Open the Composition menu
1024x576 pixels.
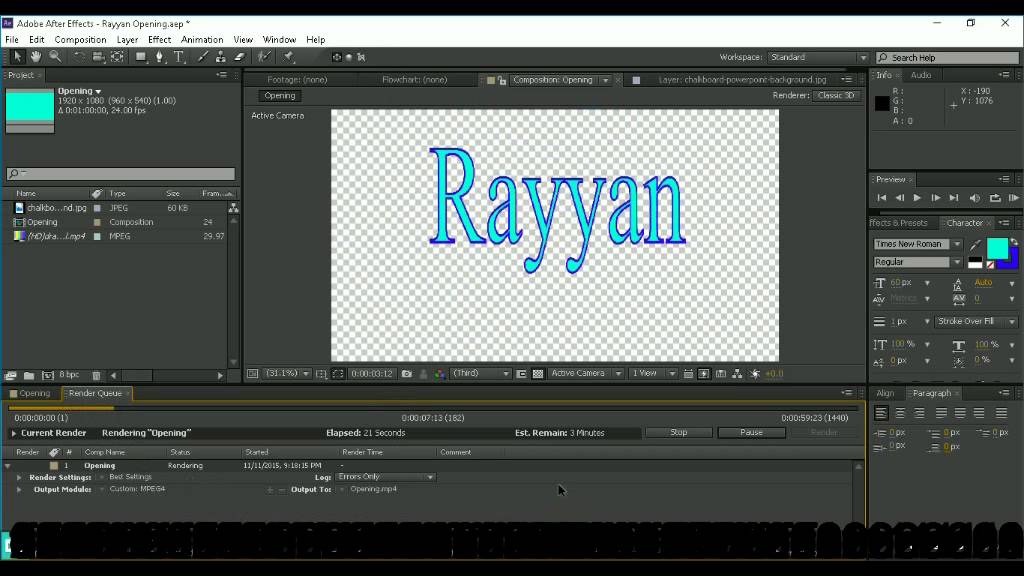click(80, 40)
